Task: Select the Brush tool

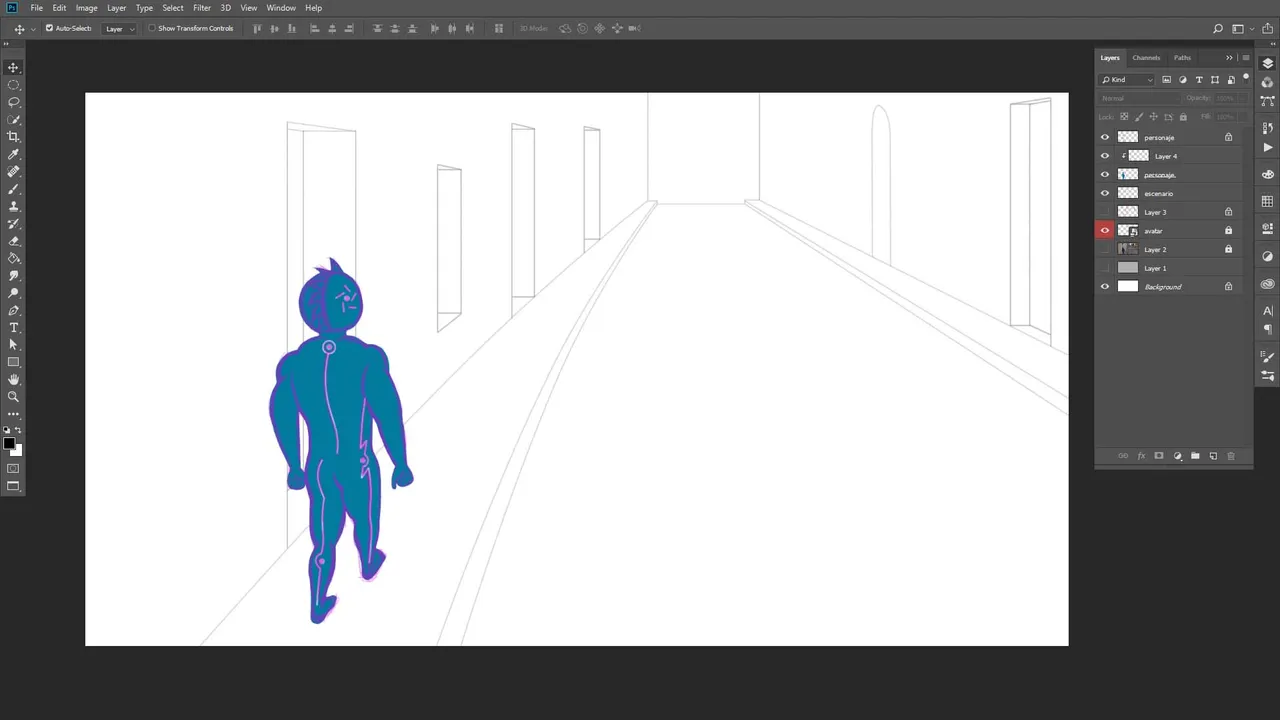Action: point(13,189)
